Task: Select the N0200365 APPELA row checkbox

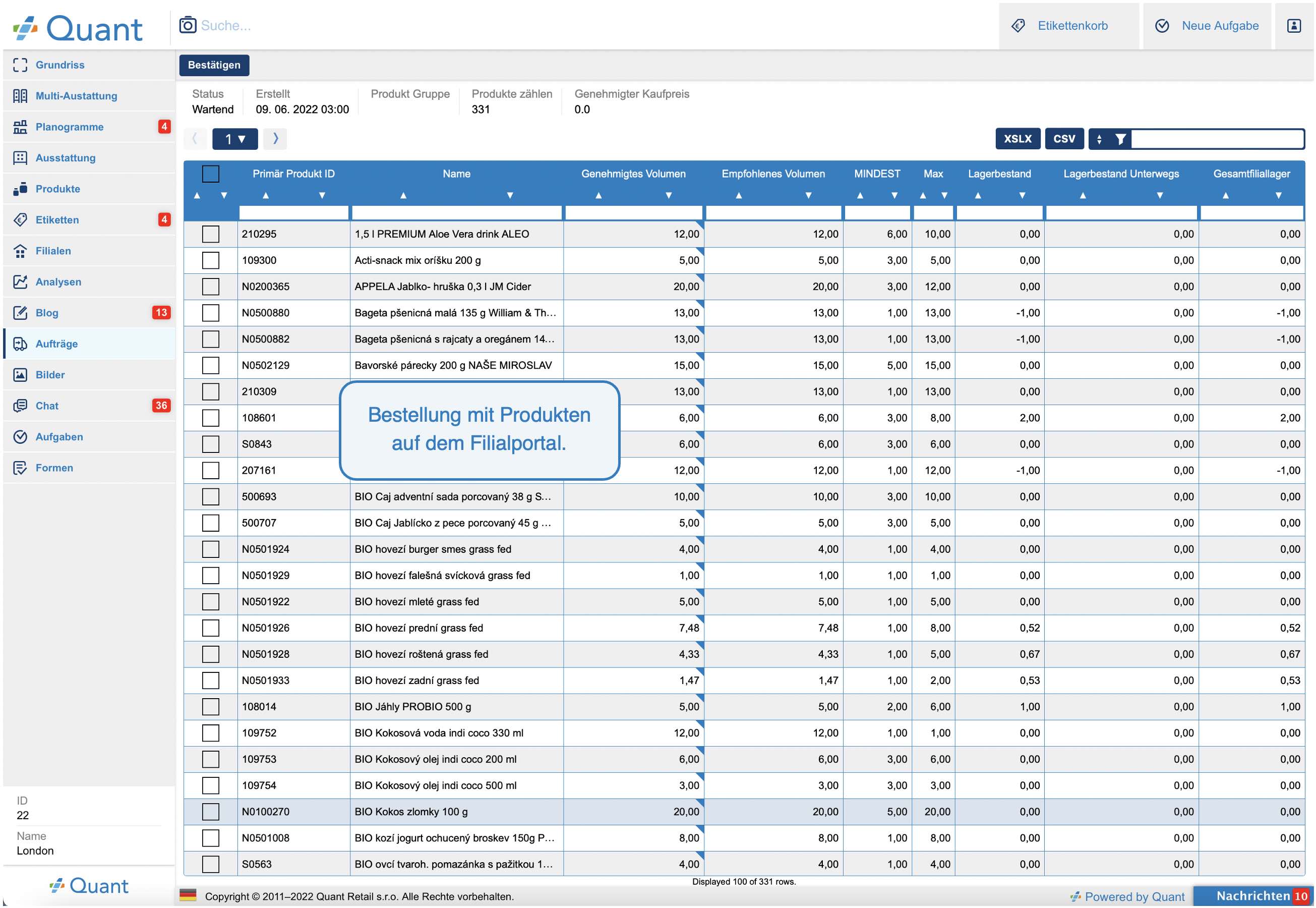Action: (210, 286)
